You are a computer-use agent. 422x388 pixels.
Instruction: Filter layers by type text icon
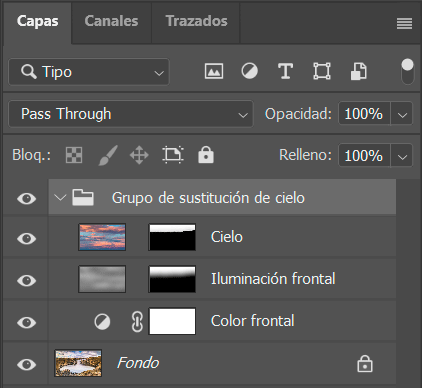point(285,71)
